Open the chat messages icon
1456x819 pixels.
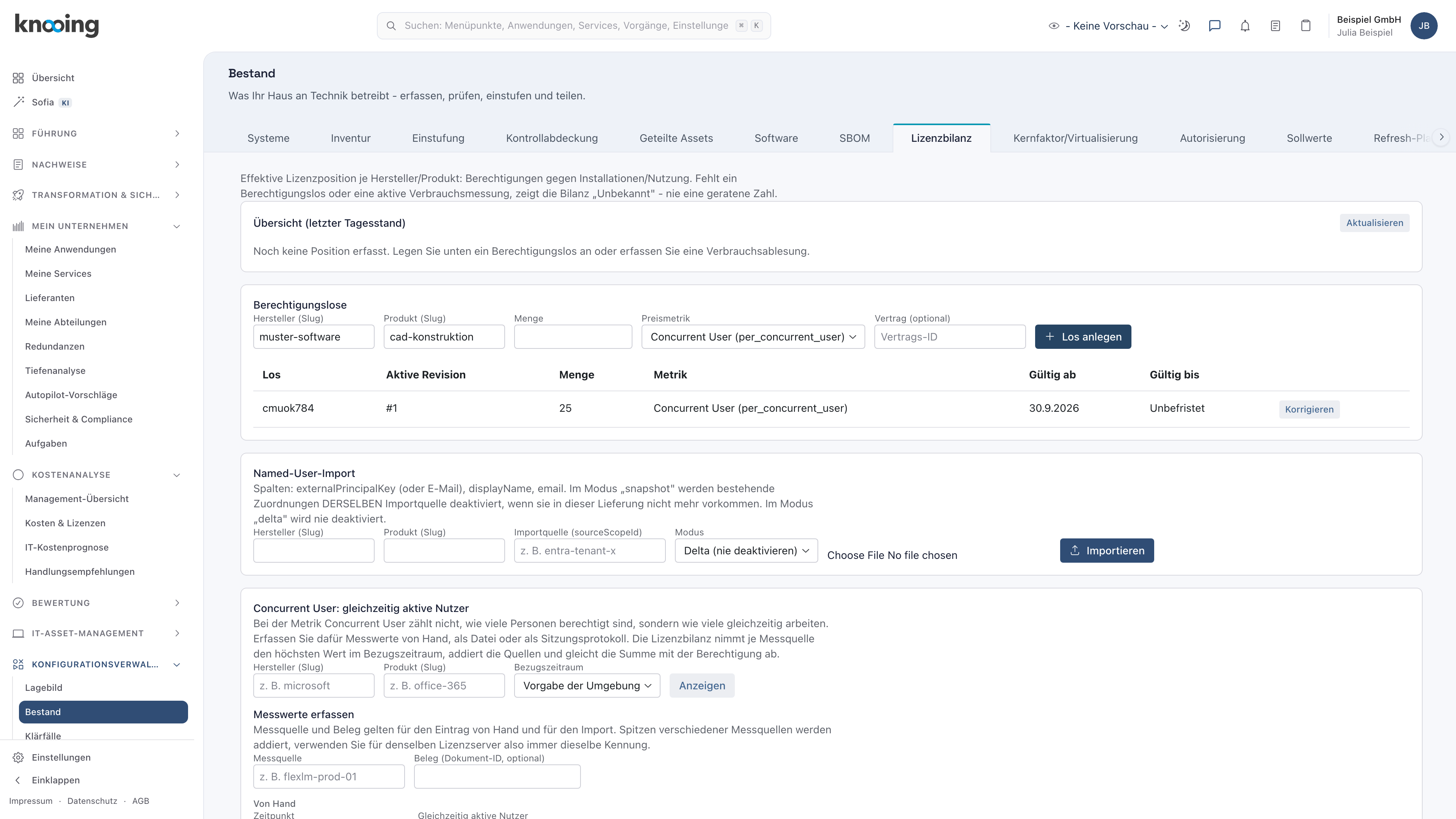(x=1214, y=25)
